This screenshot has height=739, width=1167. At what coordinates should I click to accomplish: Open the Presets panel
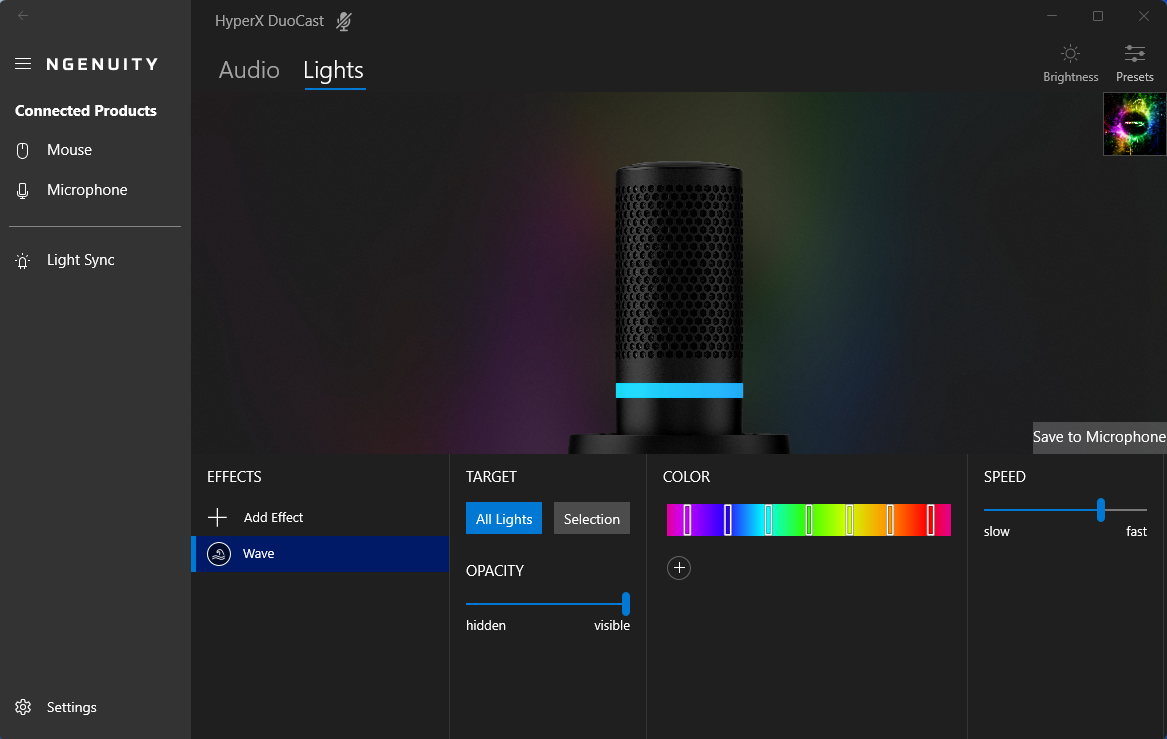(x=1134, y=62)
